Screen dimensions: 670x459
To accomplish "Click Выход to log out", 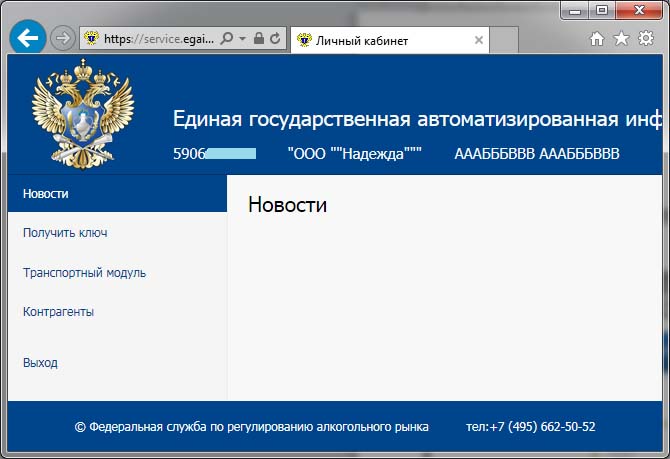I will click(x=40, y=362).
